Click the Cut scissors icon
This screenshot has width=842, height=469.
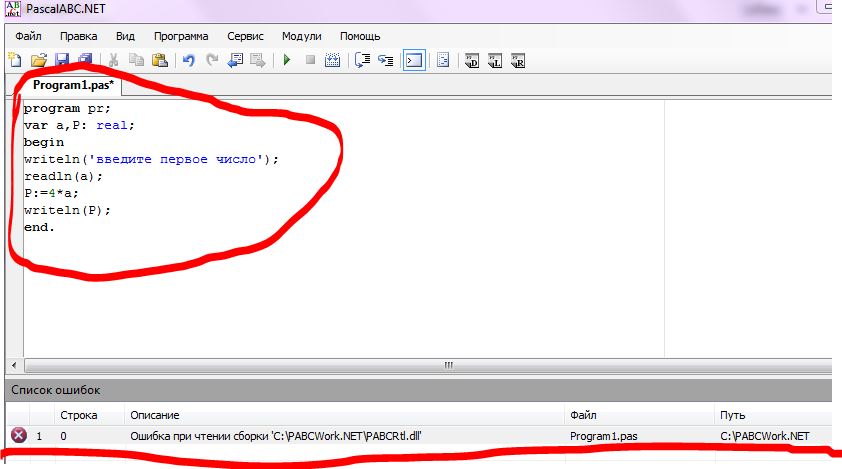pos(113,60)
